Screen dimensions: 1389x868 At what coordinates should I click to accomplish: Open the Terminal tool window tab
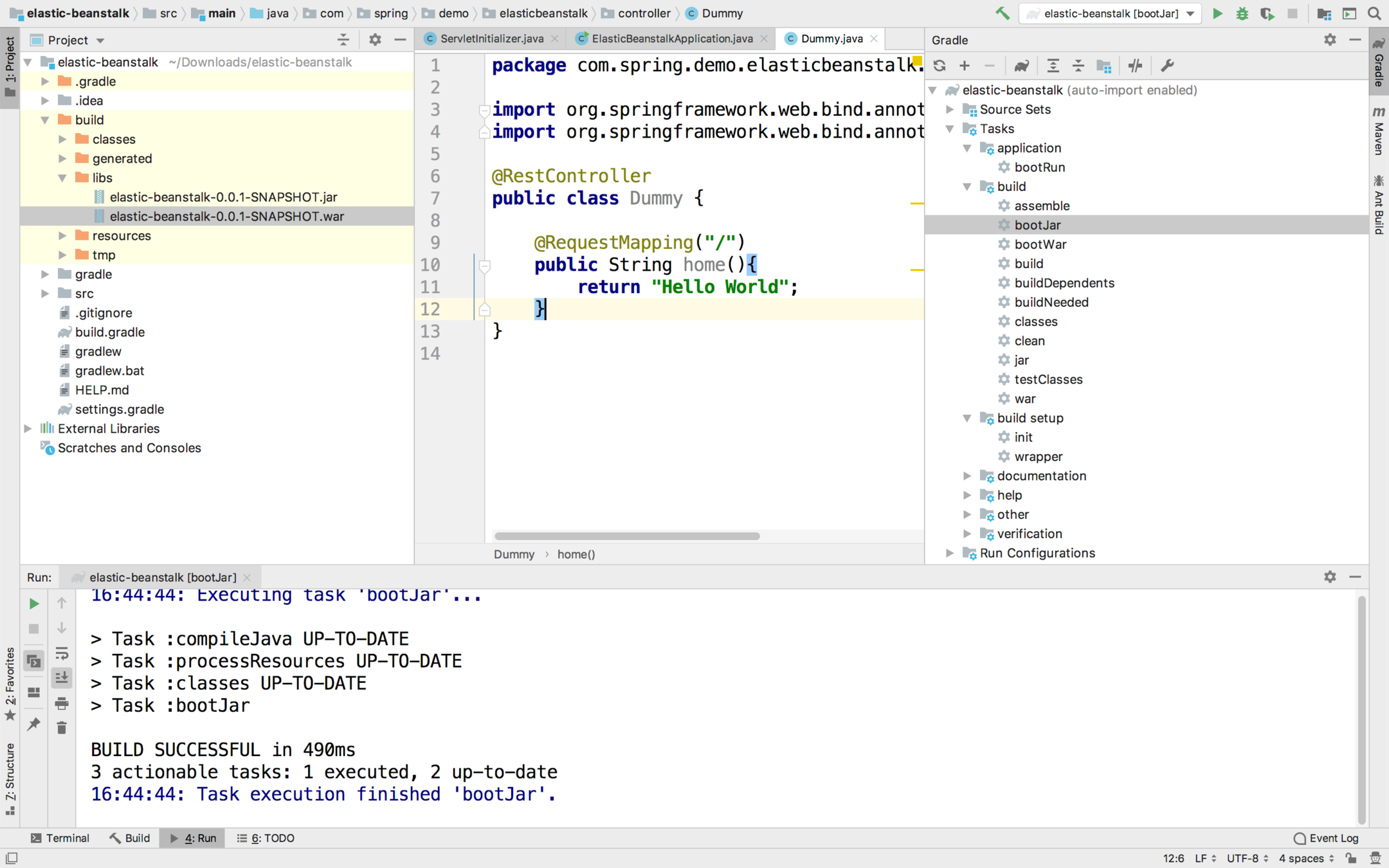click(x=60, y=838)
